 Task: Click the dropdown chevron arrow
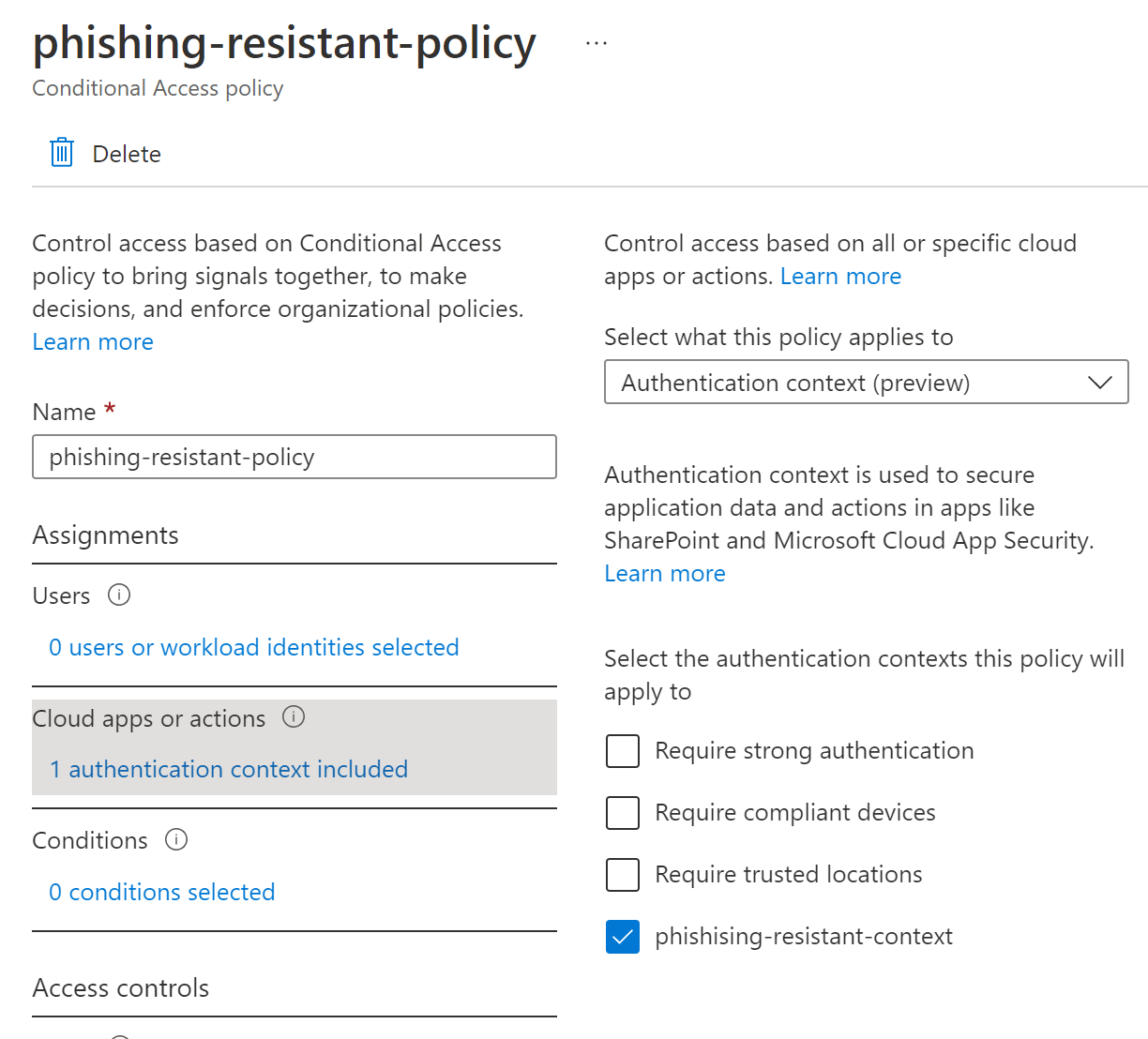click(1099, 383)
